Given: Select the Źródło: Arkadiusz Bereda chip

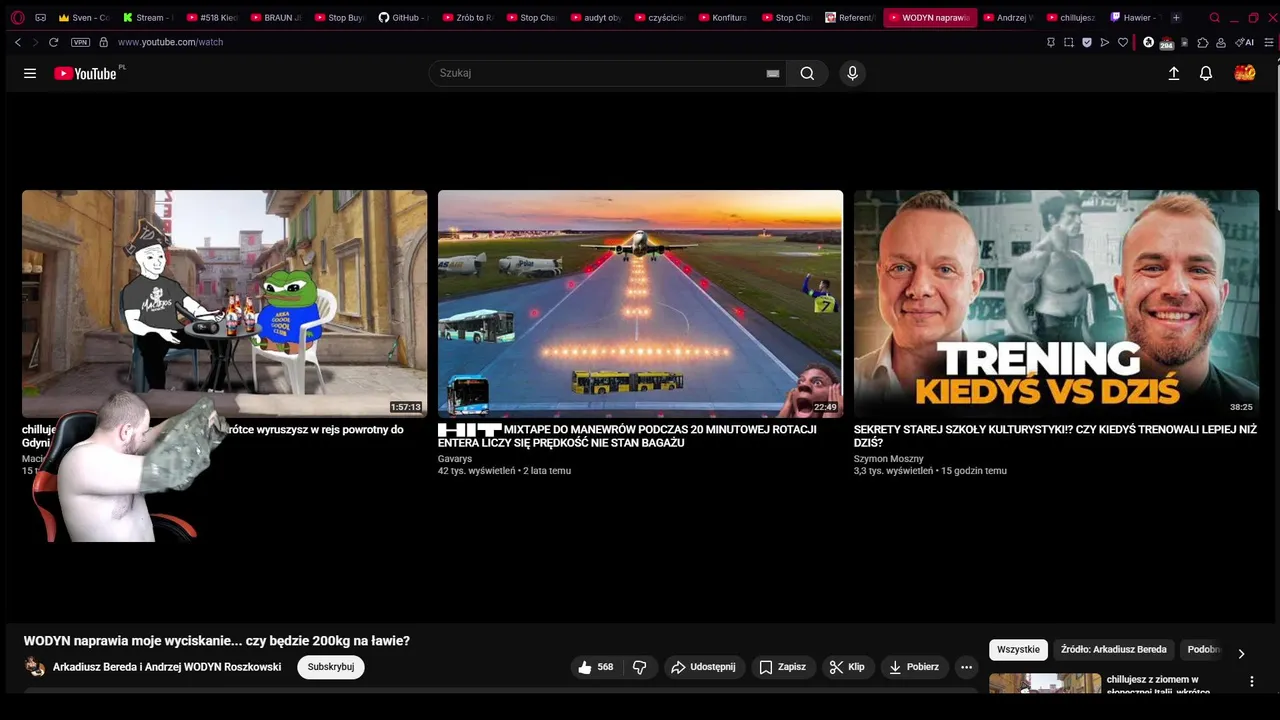Looking at the screenshot, I should click(1114, 650).
